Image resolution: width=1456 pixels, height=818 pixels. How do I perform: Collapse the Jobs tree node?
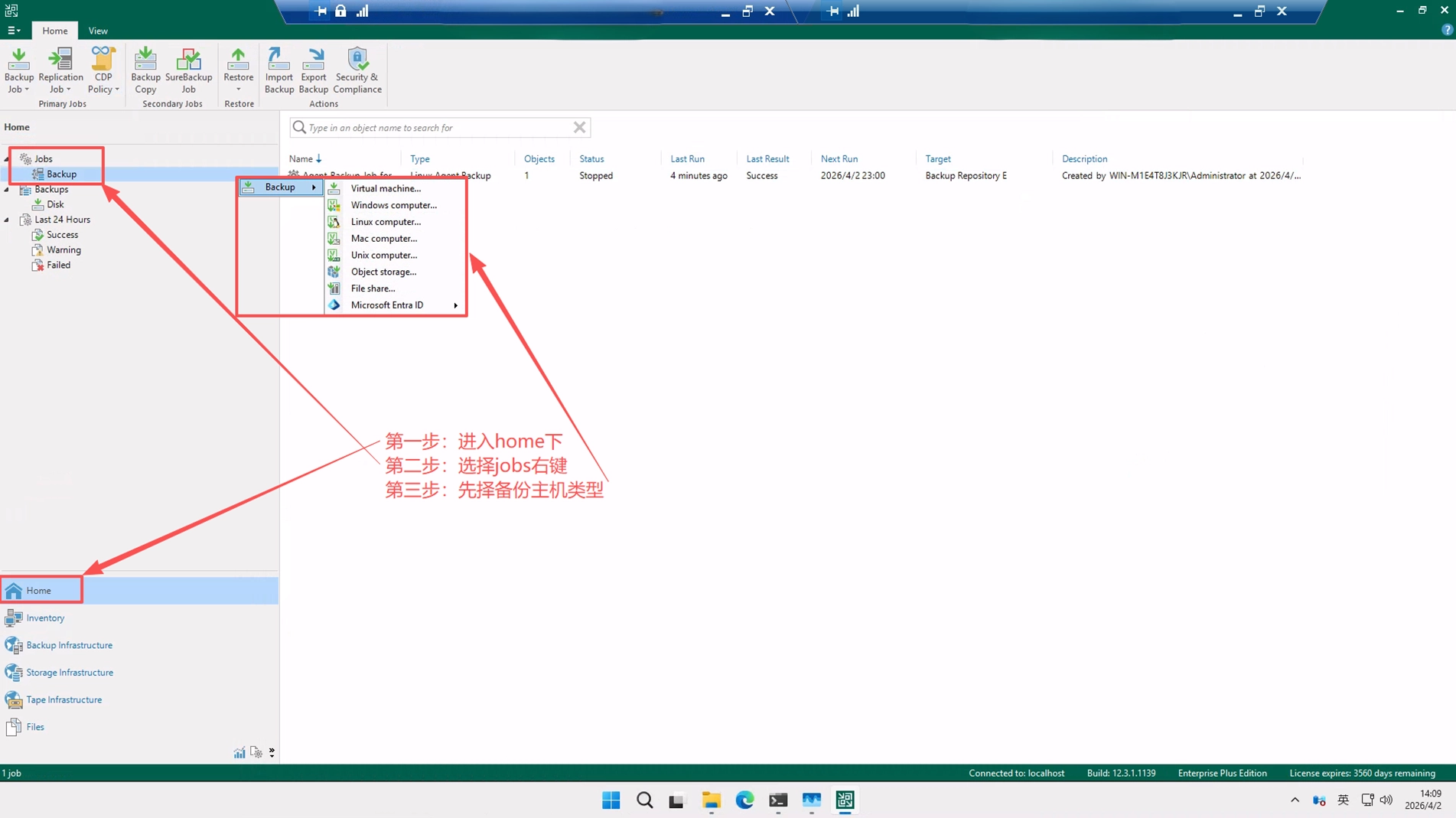[x=8, y=159]
